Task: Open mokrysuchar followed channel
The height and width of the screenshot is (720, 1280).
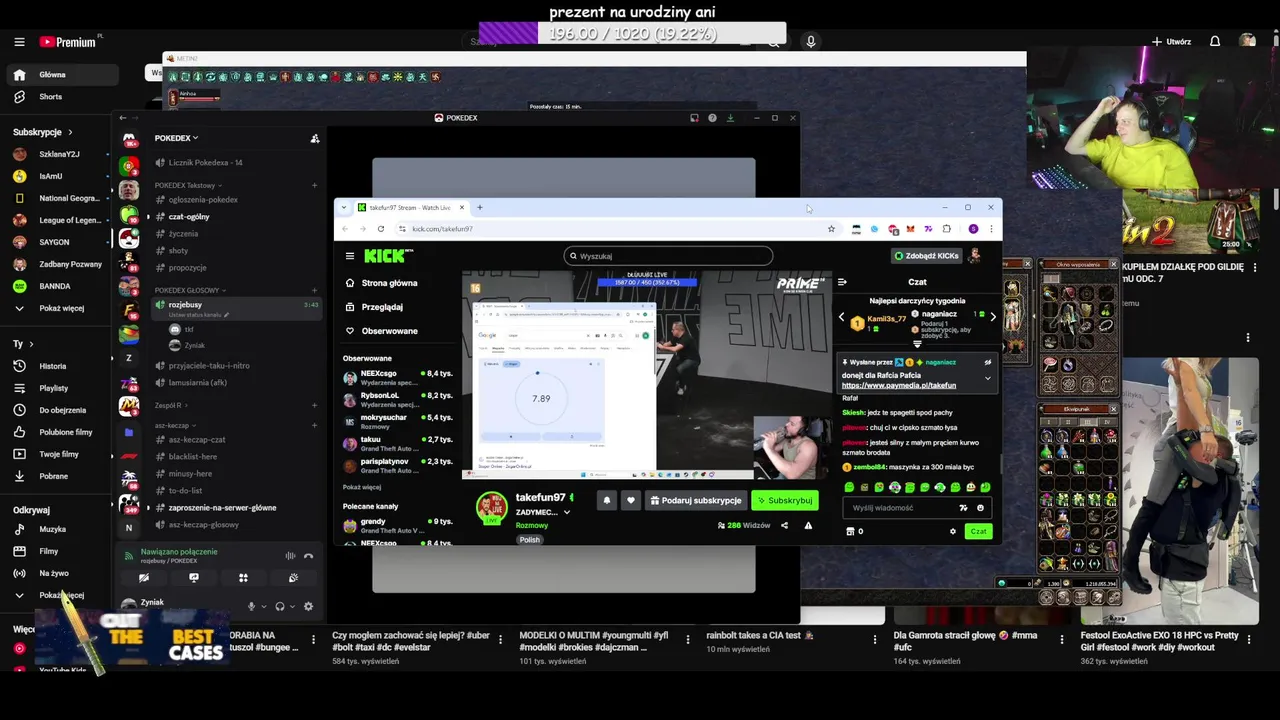Action: point(398,421)
